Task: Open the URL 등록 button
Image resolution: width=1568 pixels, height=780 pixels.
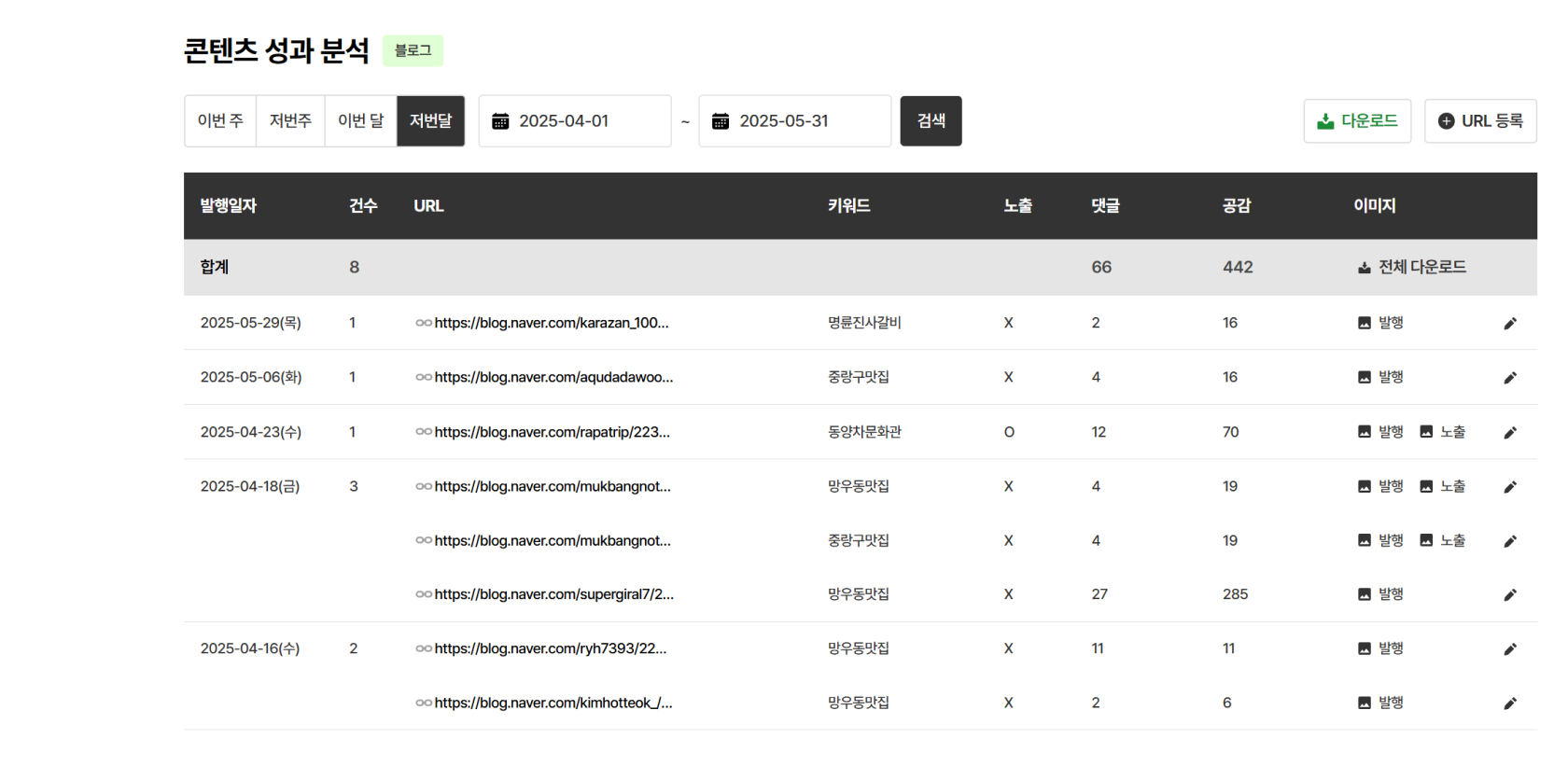Action: (x=1480, y=121)
